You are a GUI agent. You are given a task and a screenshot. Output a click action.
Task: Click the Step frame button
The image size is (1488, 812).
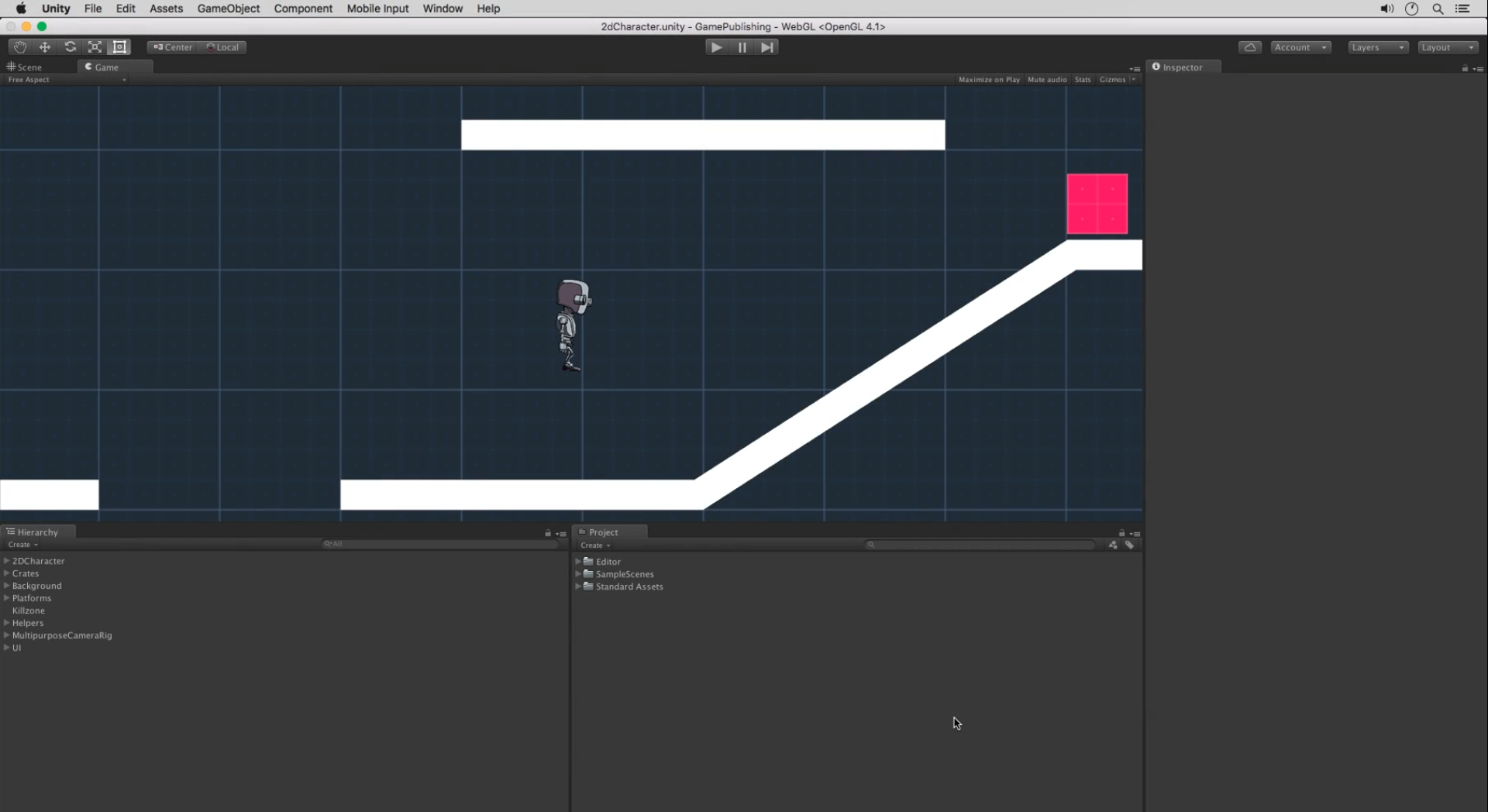[x=766, y=47]
